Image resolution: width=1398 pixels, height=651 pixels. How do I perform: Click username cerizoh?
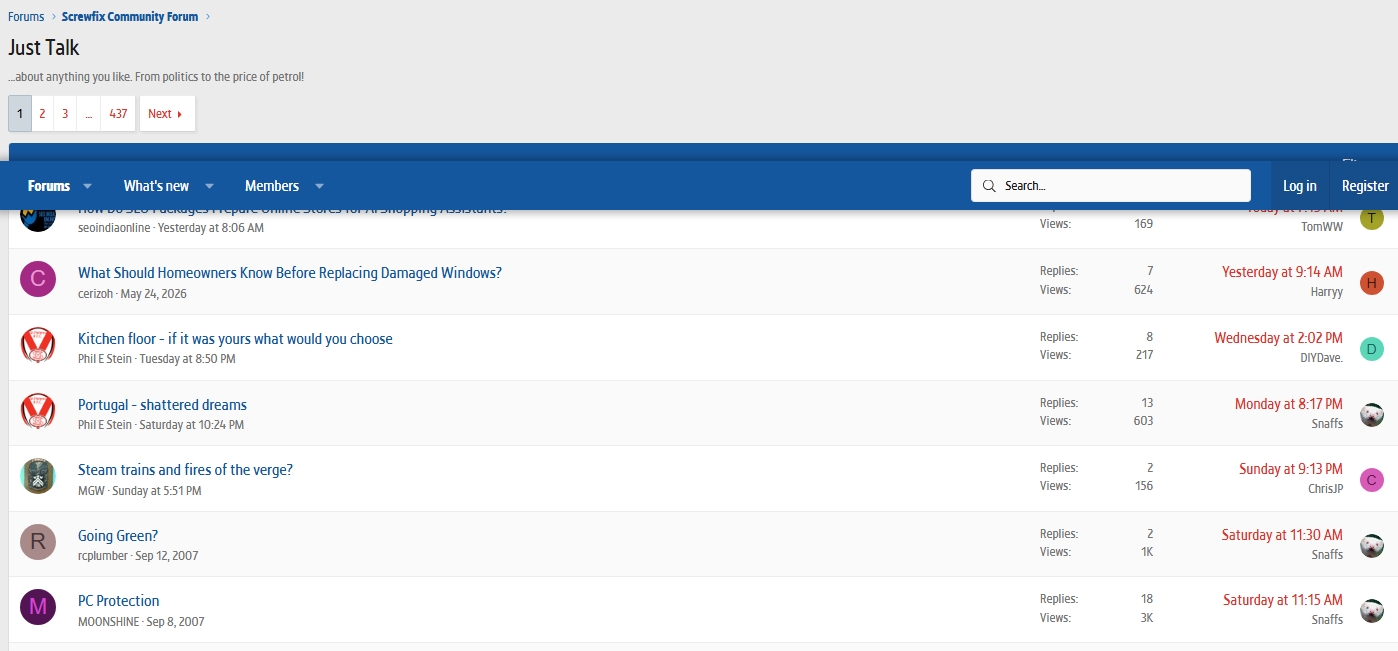click(x=96, y=294)
